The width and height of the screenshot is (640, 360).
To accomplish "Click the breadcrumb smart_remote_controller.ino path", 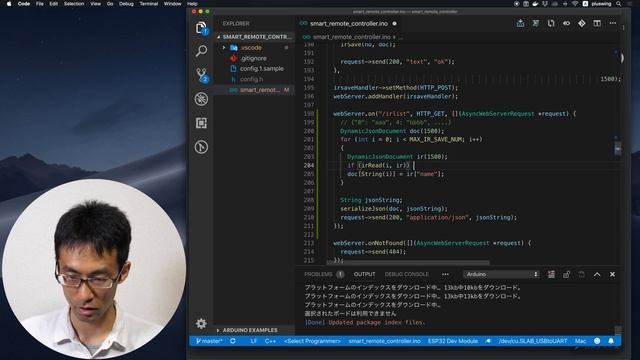I will pyautogui.click(x=351, y=37).
